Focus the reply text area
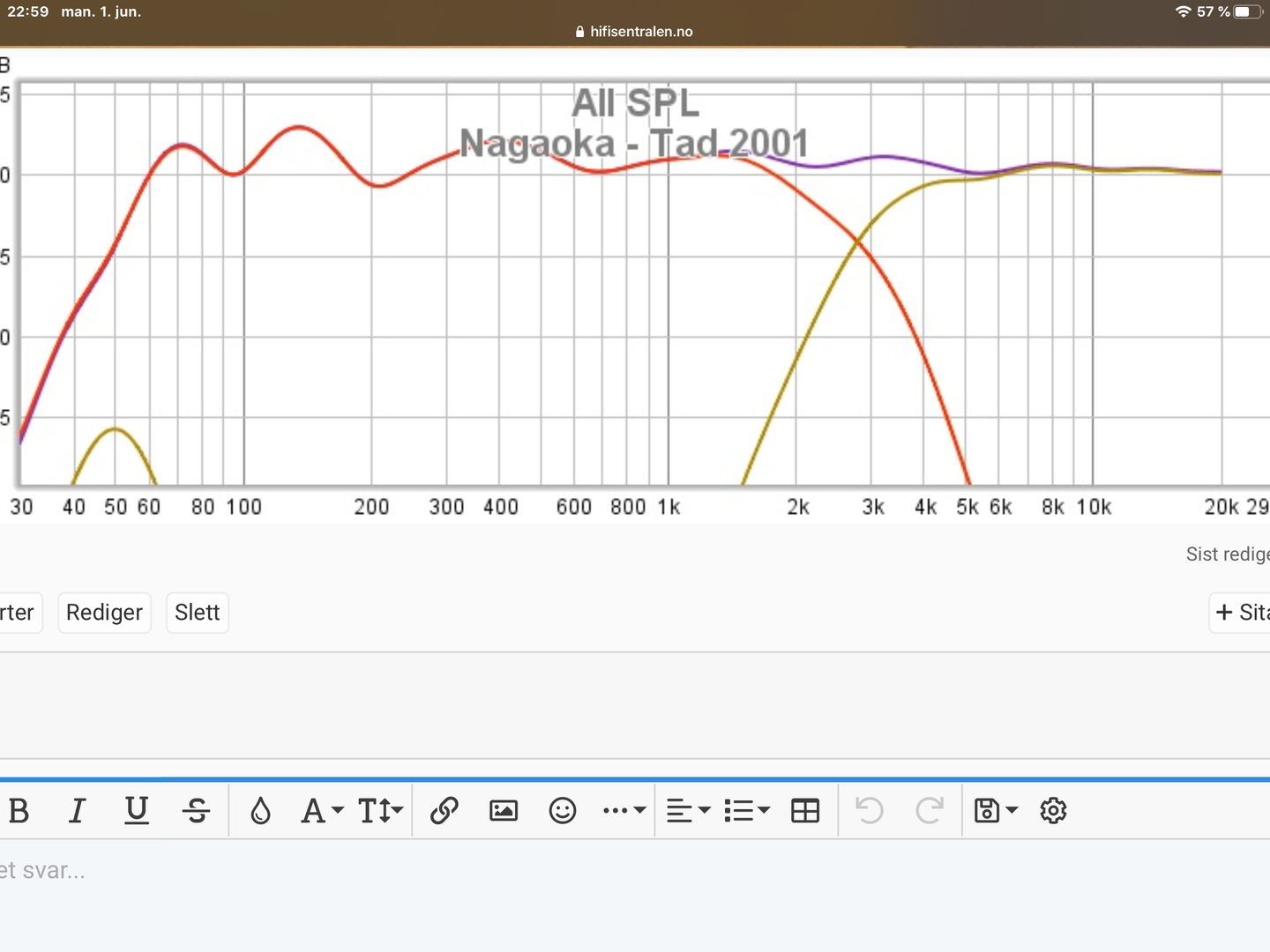This screenshot has height=952, width=1270. pos(635,896)
